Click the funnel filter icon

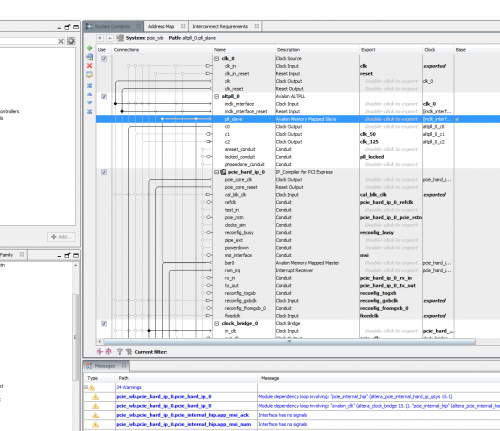pyautogui.click(x=120, y=352)
